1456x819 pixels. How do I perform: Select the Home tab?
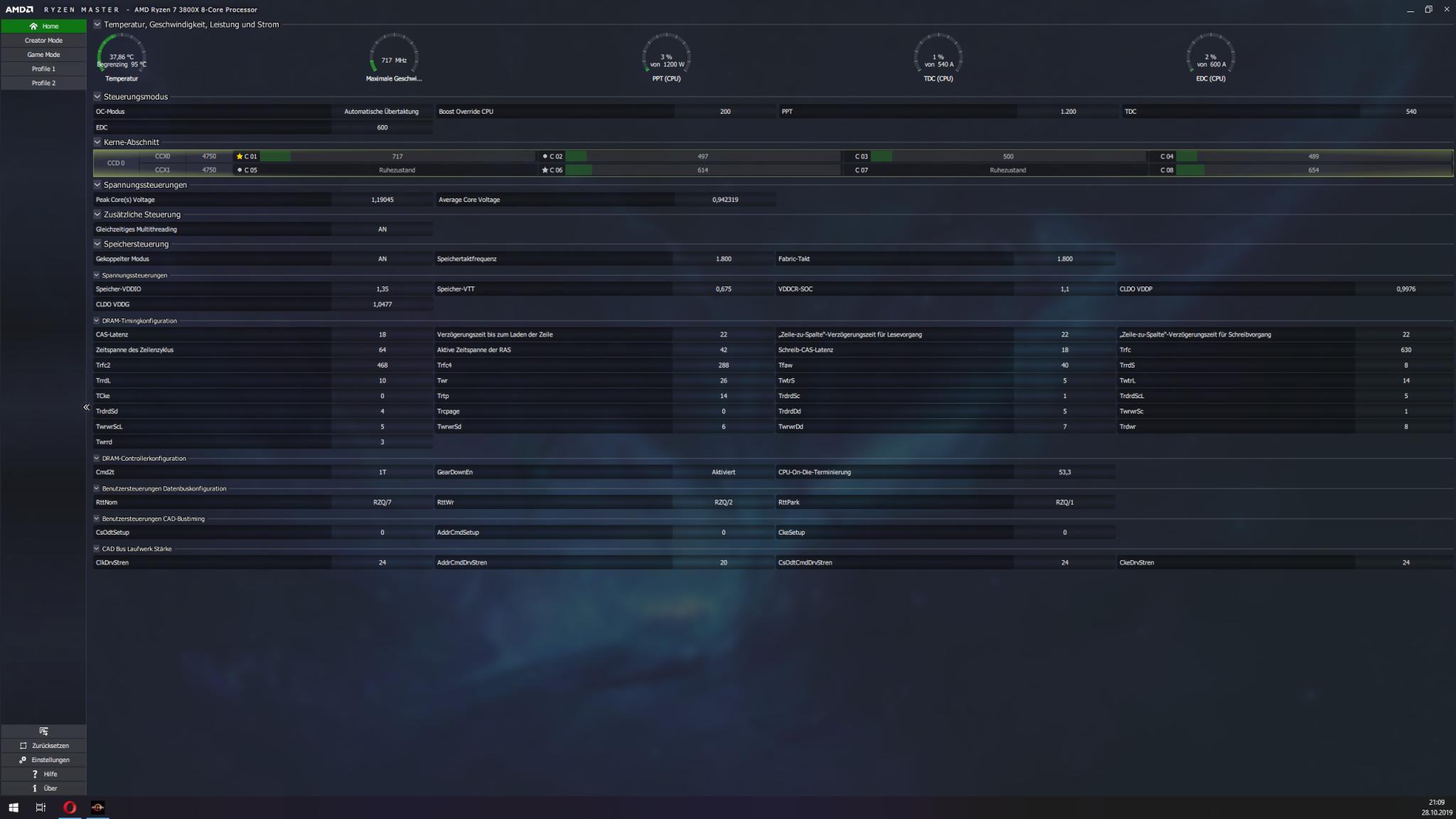click(43, 26)
